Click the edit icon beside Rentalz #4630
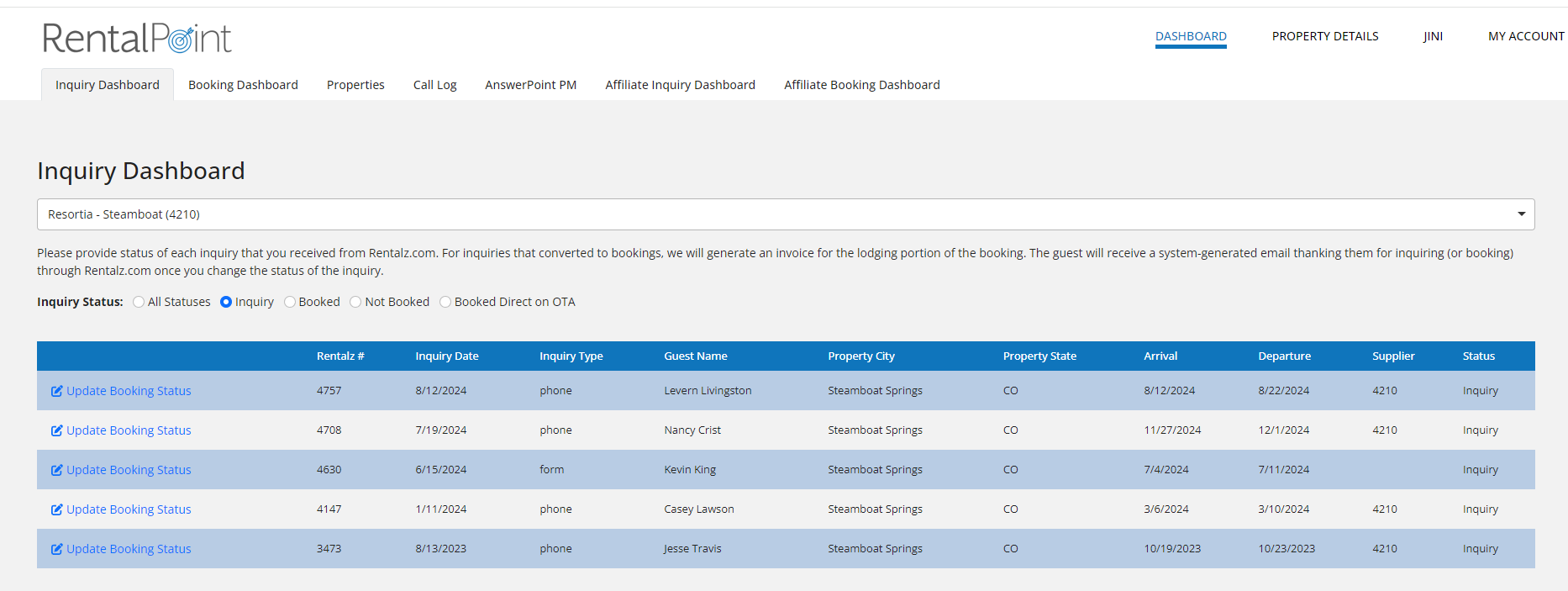This screenshot has height=591, width=1568. click(56, 470)
